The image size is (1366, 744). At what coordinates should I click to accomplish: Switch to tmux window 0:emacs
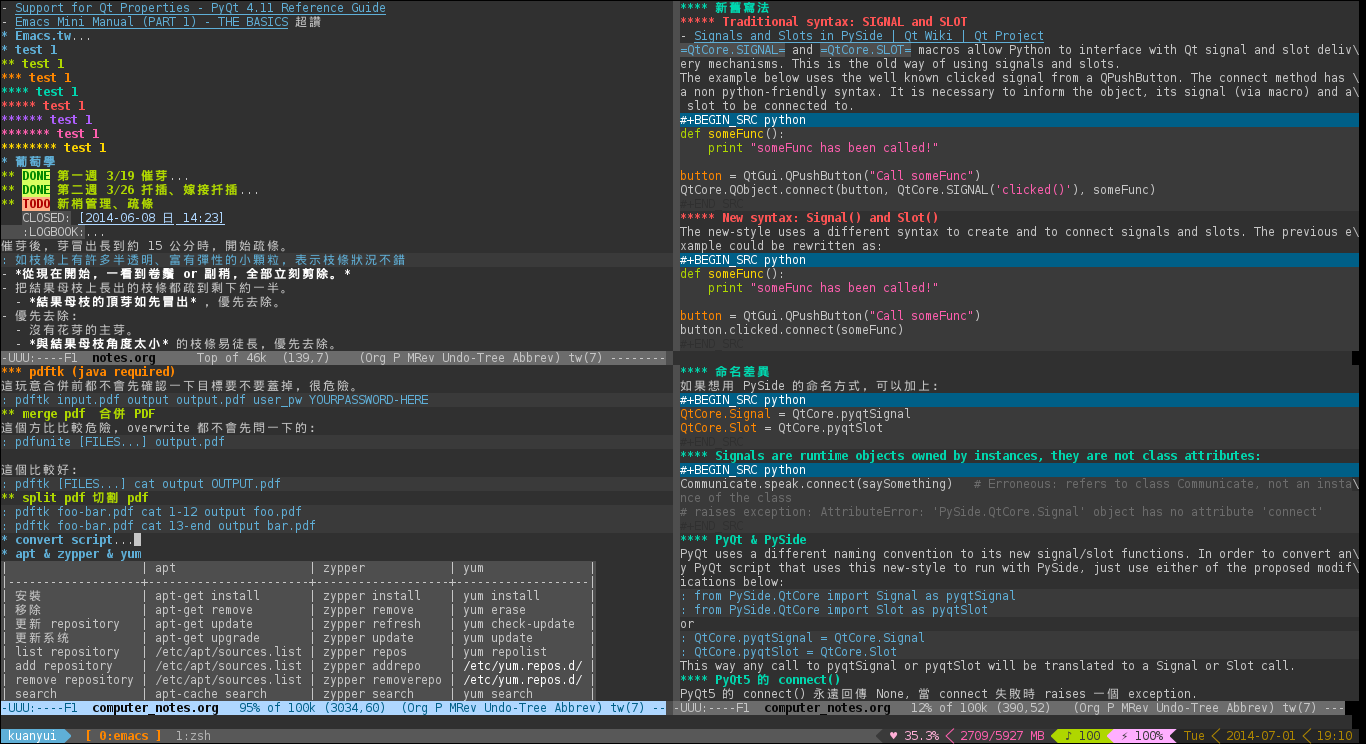click(x=124, y=736)
